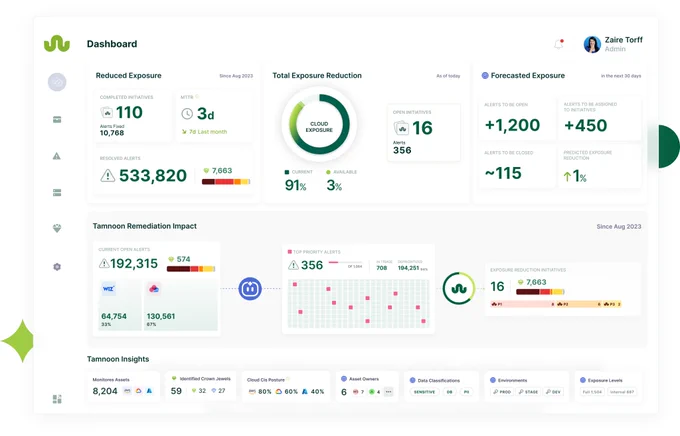Viewport: 680px width, 436px height.
Task: Click the Cloud Exposure donut chart
Action: pyautogui.click(x=319, y=125)
